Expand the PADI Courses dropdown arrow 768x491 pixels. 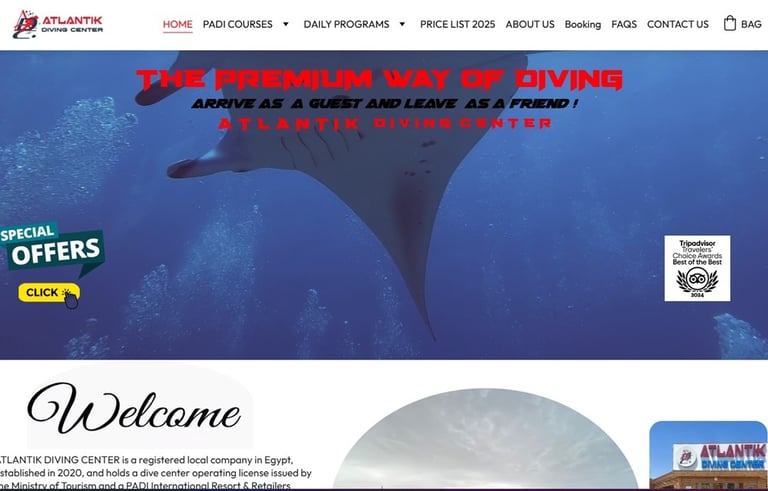pyautogui.click(x=286, y=24)
